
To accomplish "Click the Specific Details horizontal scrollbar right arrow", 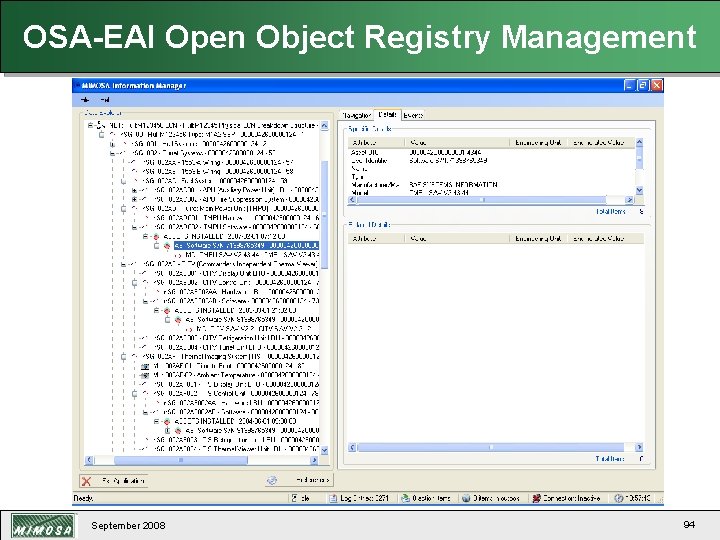I will tap(630, 200).
